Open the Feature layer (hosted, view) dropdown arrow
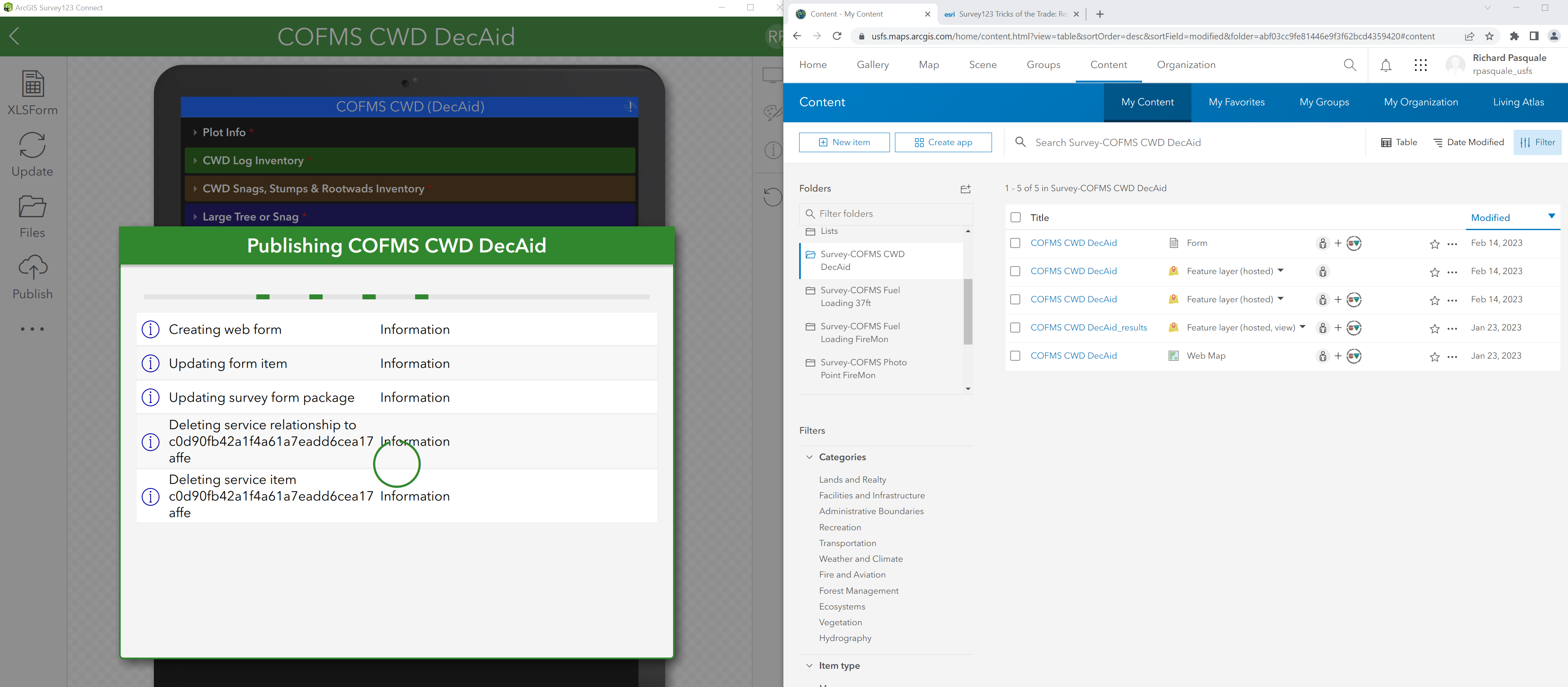The height and width of the screenshot is (687, 1568). 1303,327
